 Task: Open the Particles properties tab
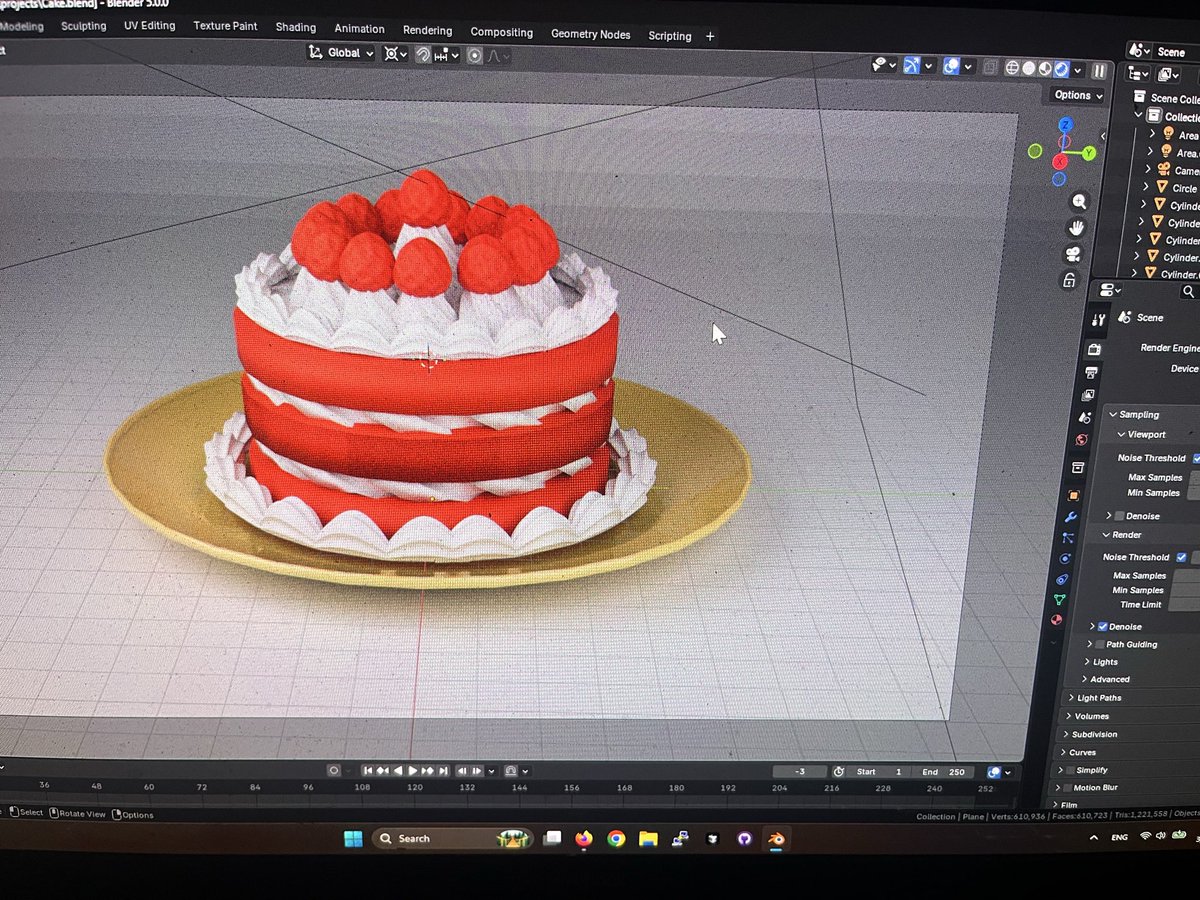click(x=1068, y=537)
